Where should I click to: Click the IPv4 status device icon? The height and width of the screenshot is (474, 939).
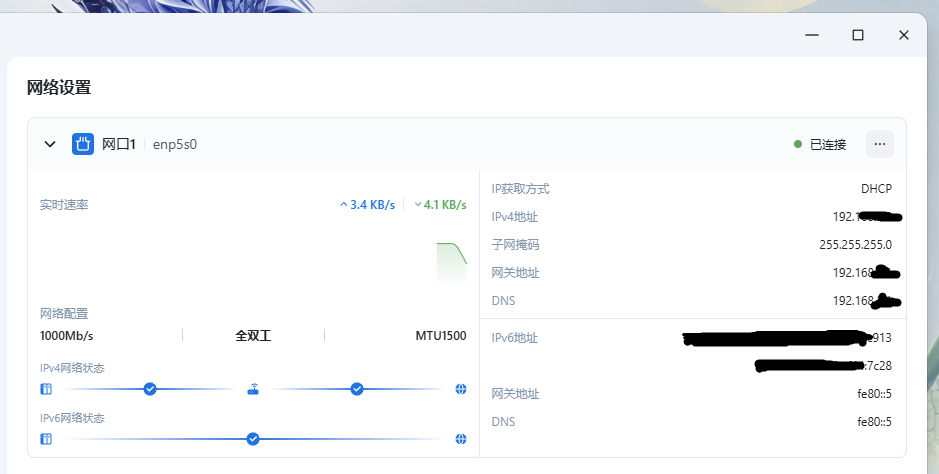coord(46,389)
